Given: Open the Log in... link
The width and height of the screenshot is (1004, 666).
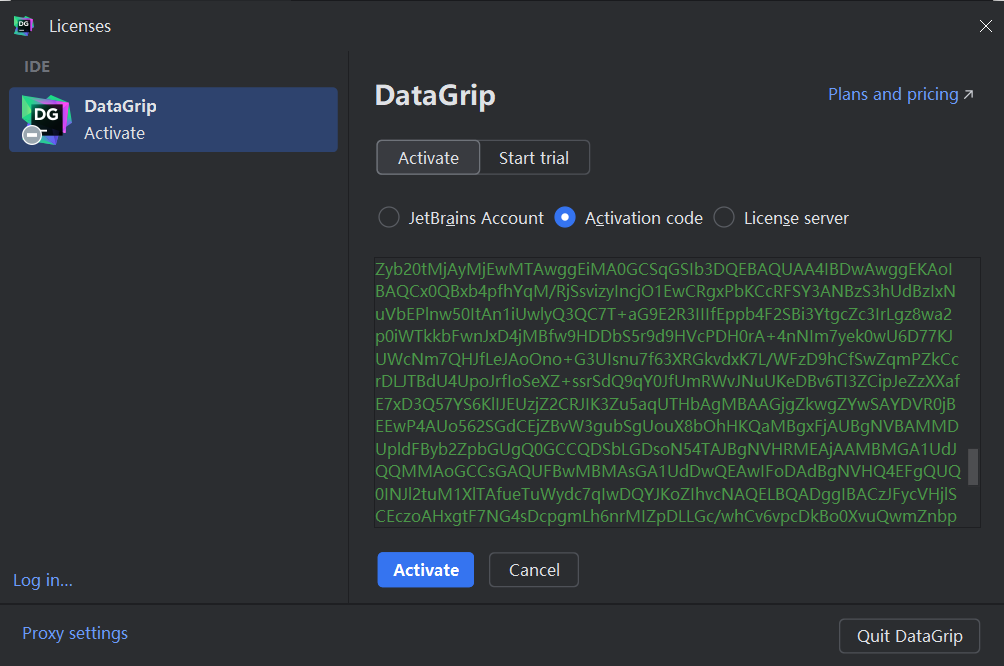Looking at the screenshot, I should coord(43,580).
